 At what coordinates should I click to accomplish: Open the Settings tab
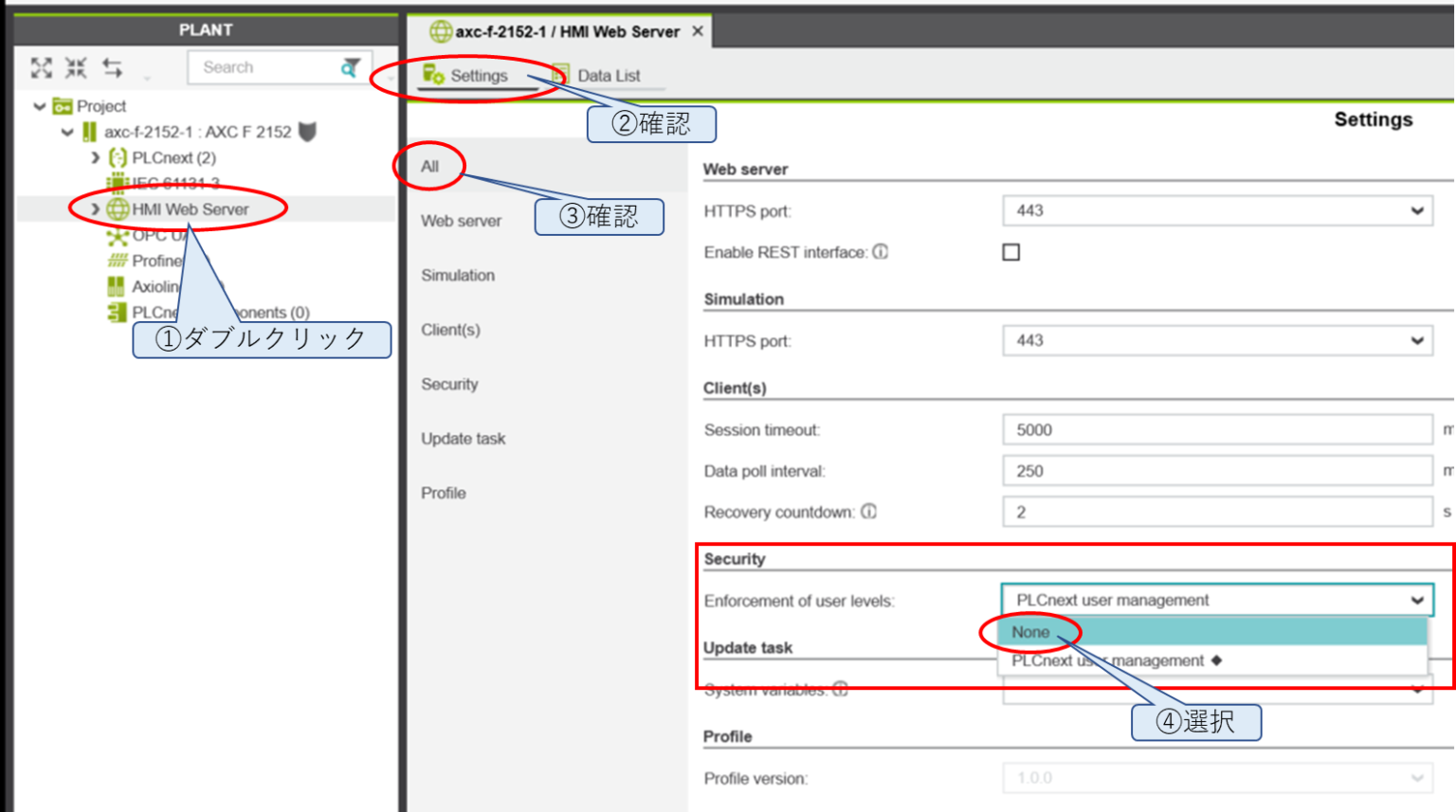coord(478,76)
